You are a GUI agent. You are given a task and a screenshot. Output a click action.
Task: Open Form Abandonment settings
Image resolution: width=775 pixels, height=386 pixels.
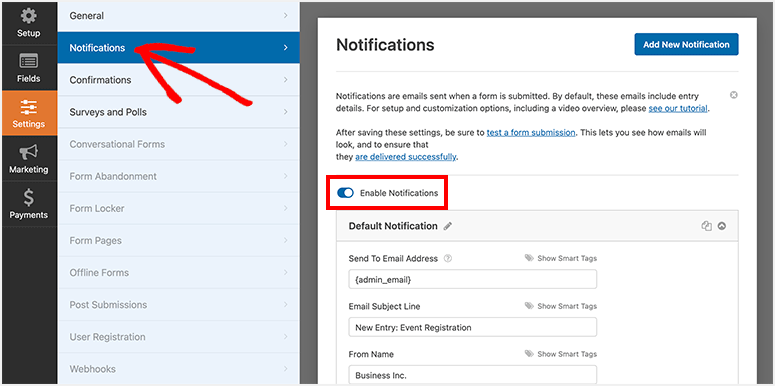pyautogui.click(x=178, y=176)
